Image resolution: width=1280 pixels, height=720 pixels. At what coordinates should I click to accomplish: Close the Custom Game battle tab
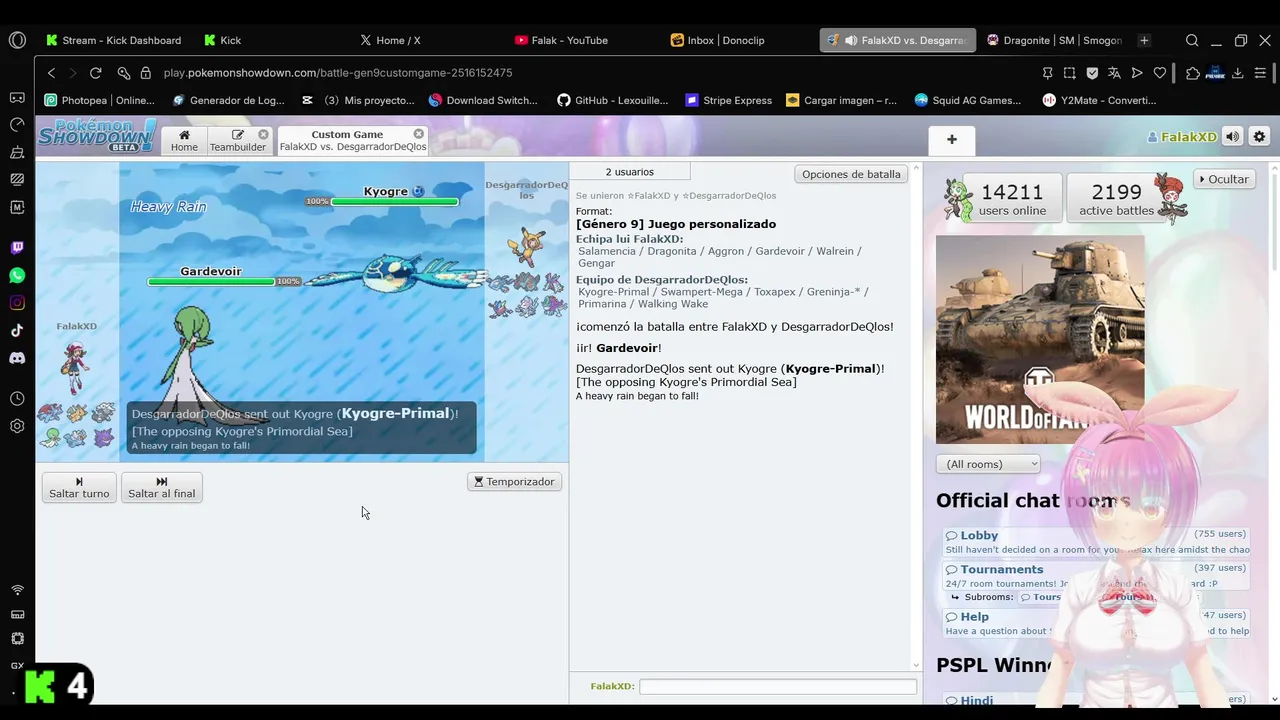coord(419,134)
